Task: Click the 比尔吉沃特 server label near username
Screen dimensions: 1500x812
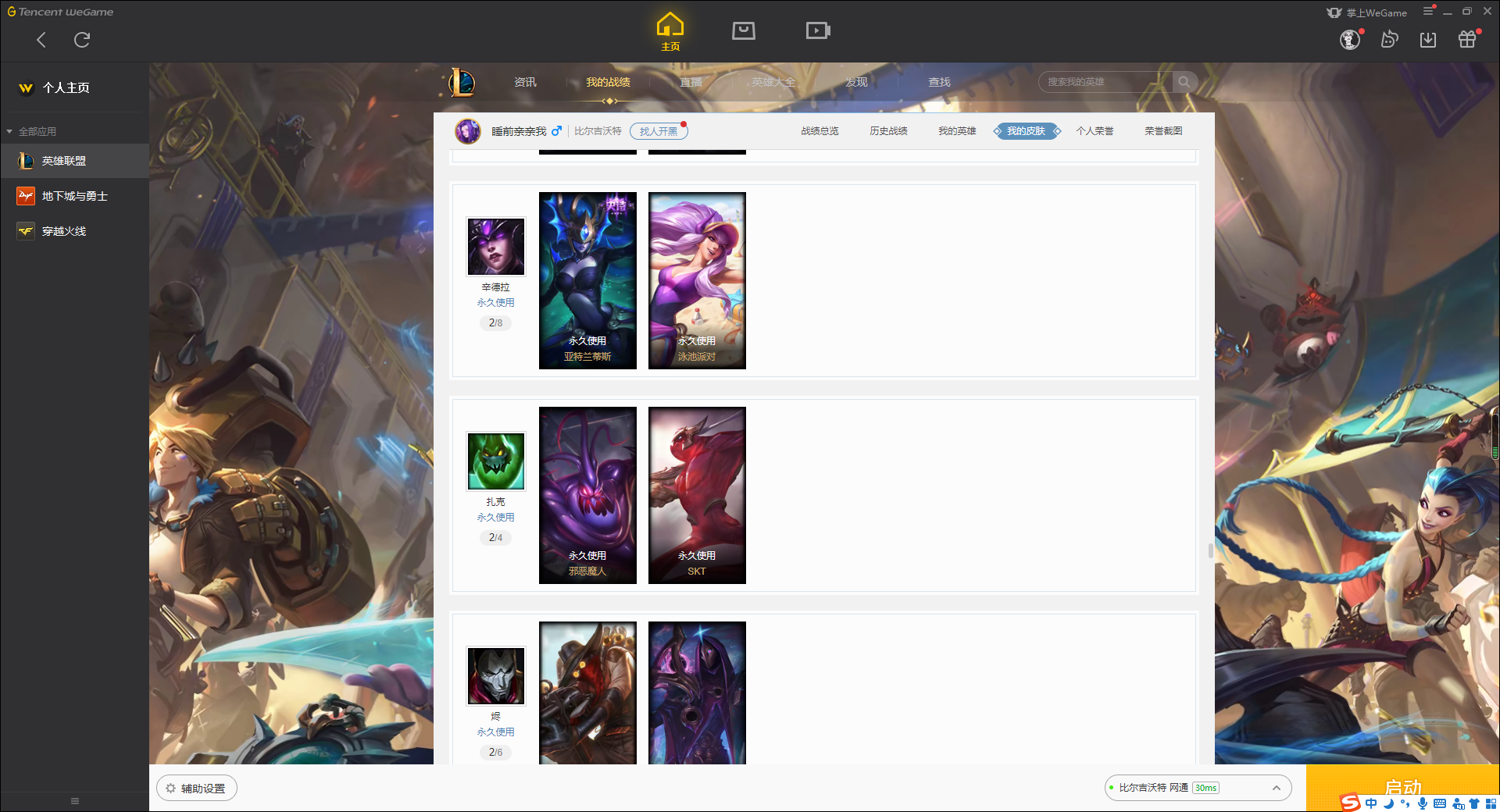Action: [598, 131]
